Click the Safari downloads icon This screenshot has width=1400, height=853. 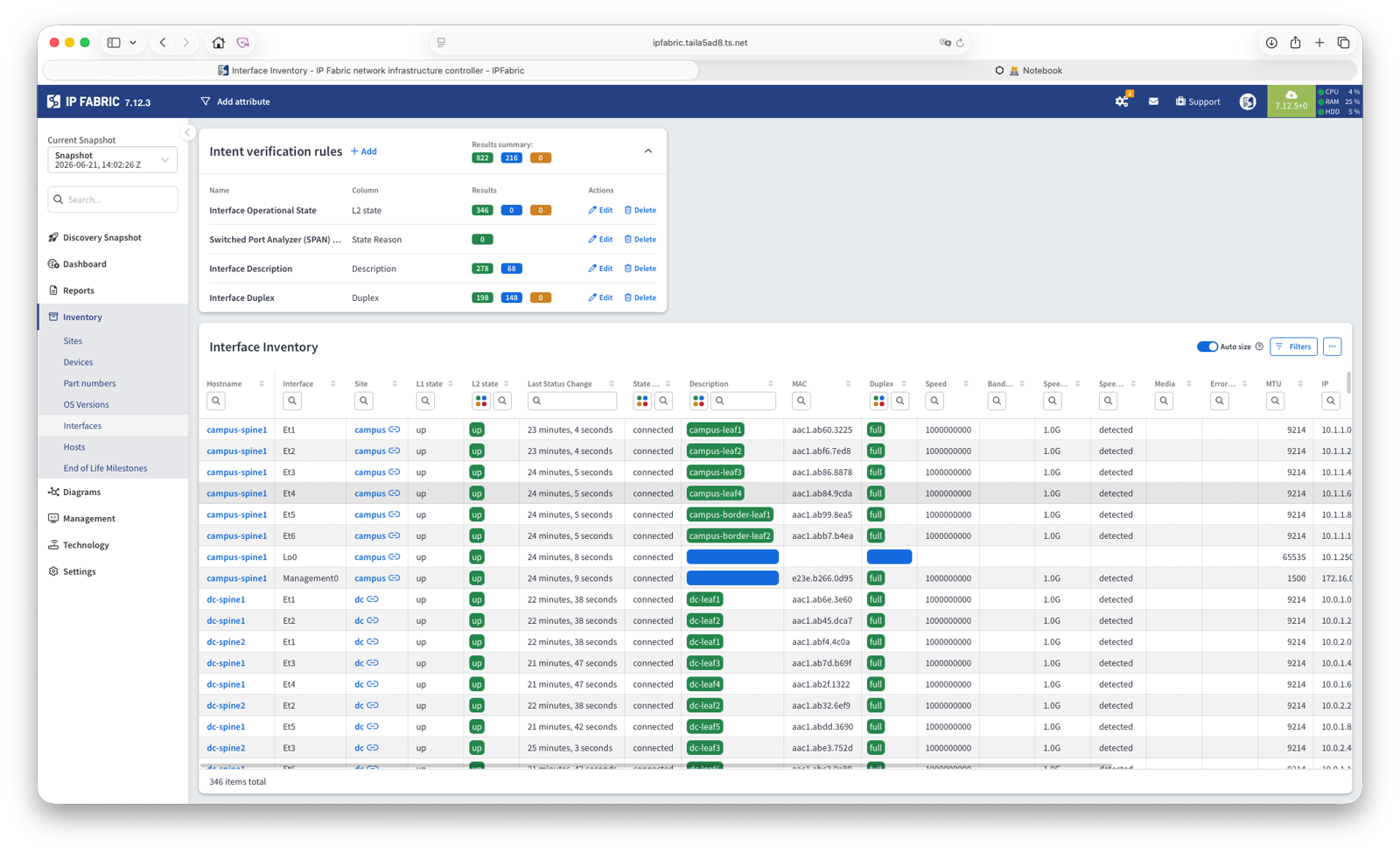[x=1271, y=42]
